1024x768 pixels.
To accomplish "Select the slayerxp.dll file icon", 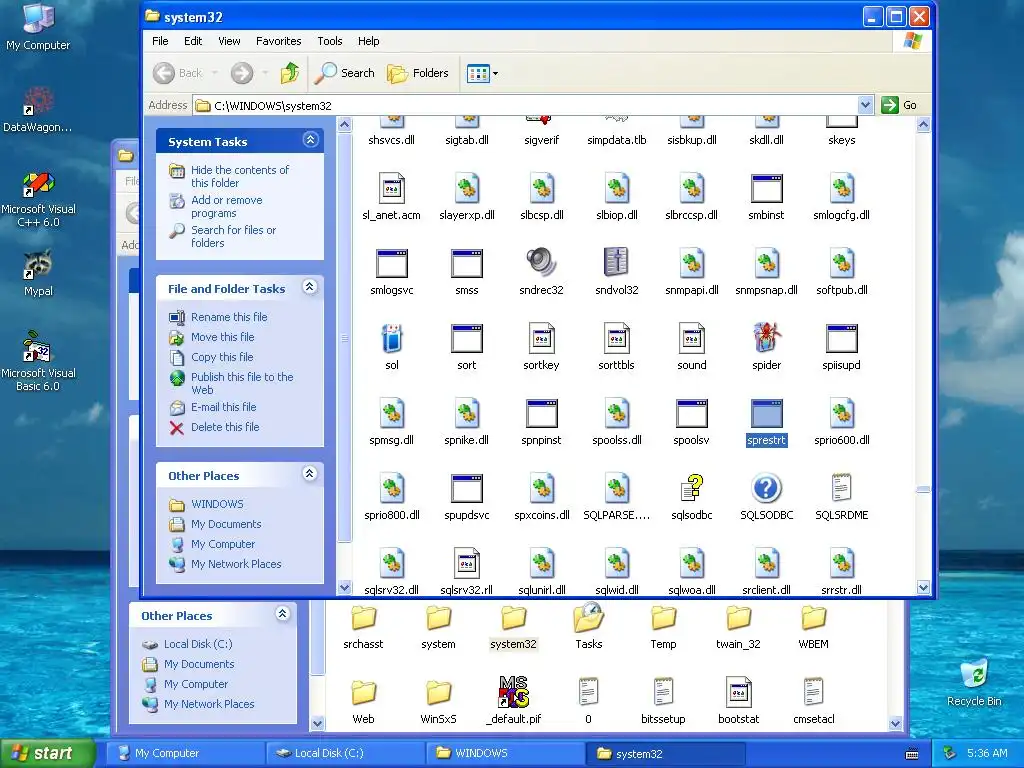I will pyautogui.click(x=467, y=188).
